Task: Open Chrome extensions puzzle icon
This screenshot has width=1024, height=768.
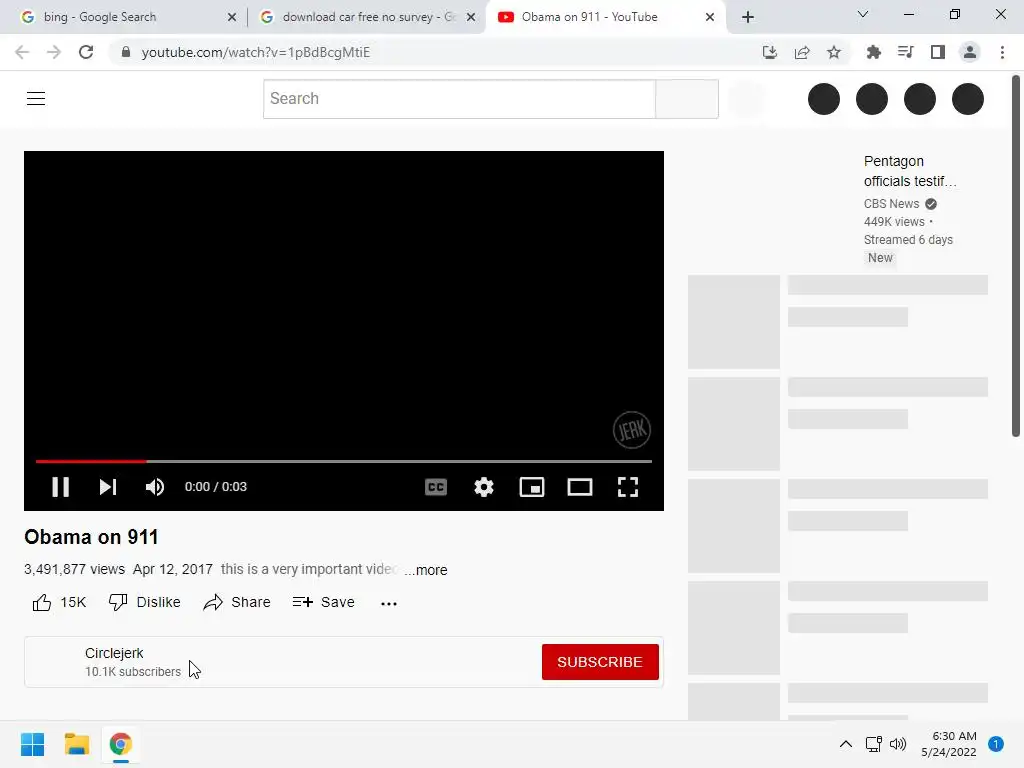Action: [874, 52]
